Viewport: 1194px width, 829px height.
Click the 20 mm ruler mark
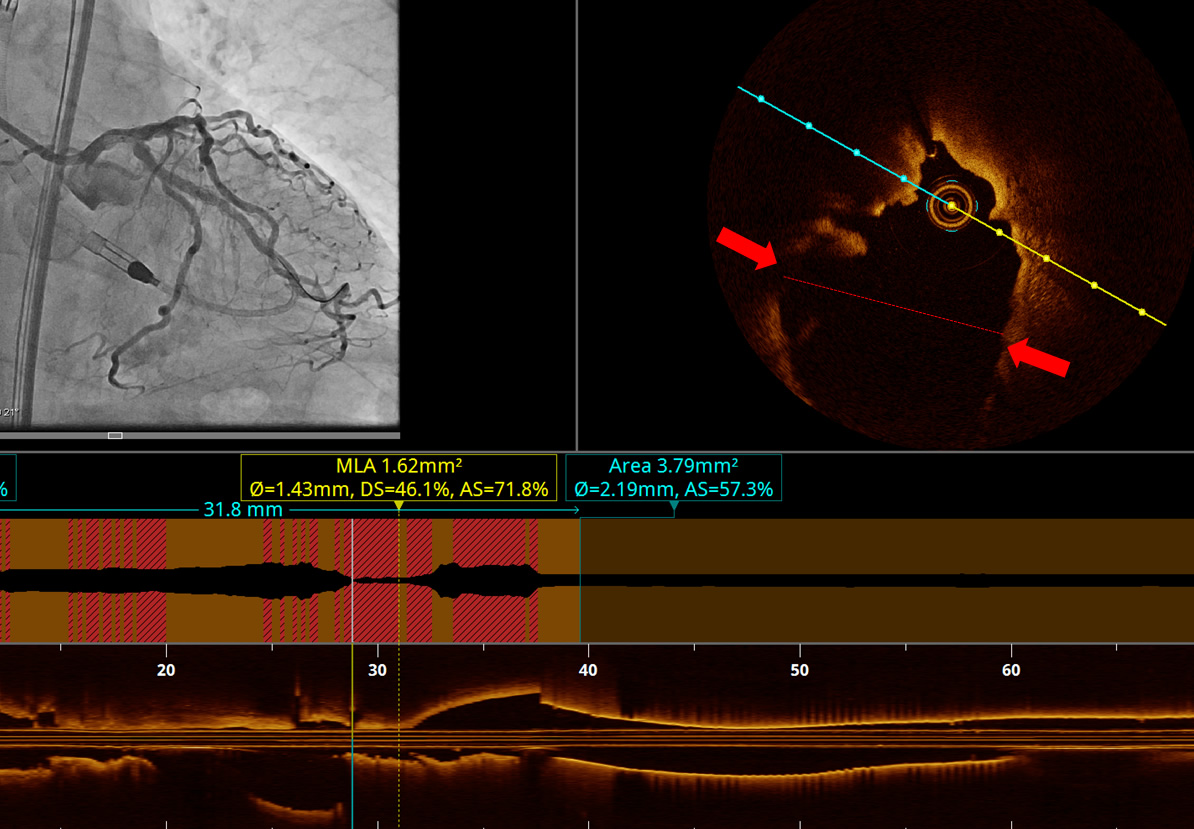[x=166, y=670]
